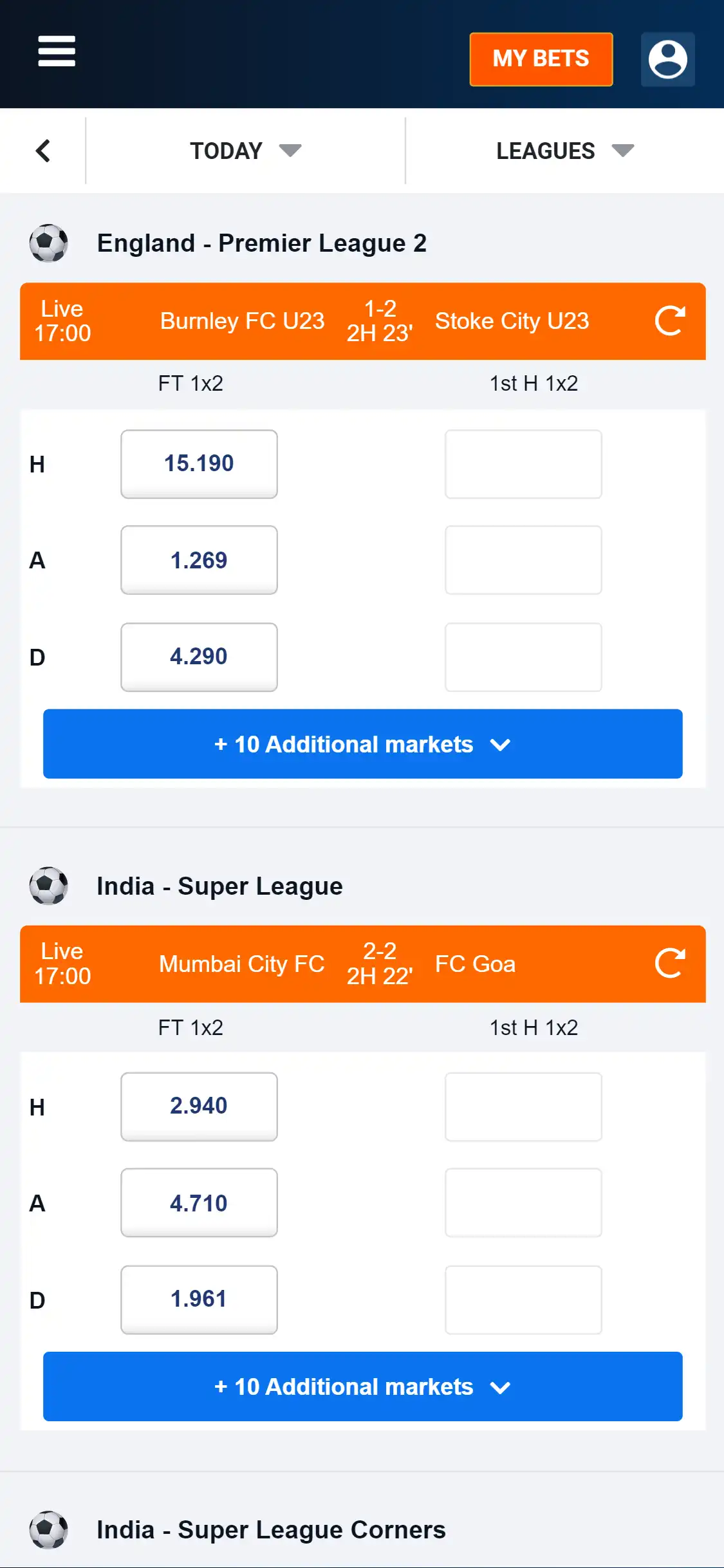The width and height of the screenshot is (724, 1568).
Task: Open the TODAY date dropdown
Action: tap(245, 151)
